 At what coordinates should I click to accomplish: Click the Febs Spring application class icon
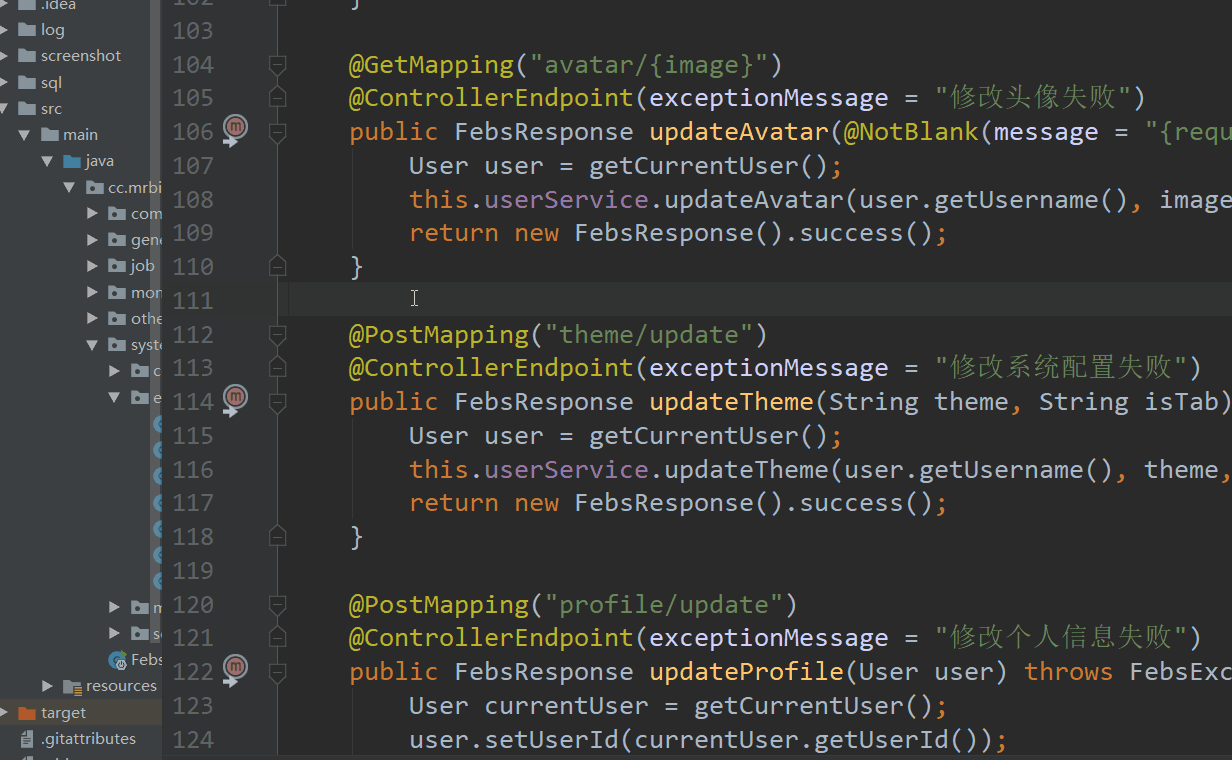(118, 660)
